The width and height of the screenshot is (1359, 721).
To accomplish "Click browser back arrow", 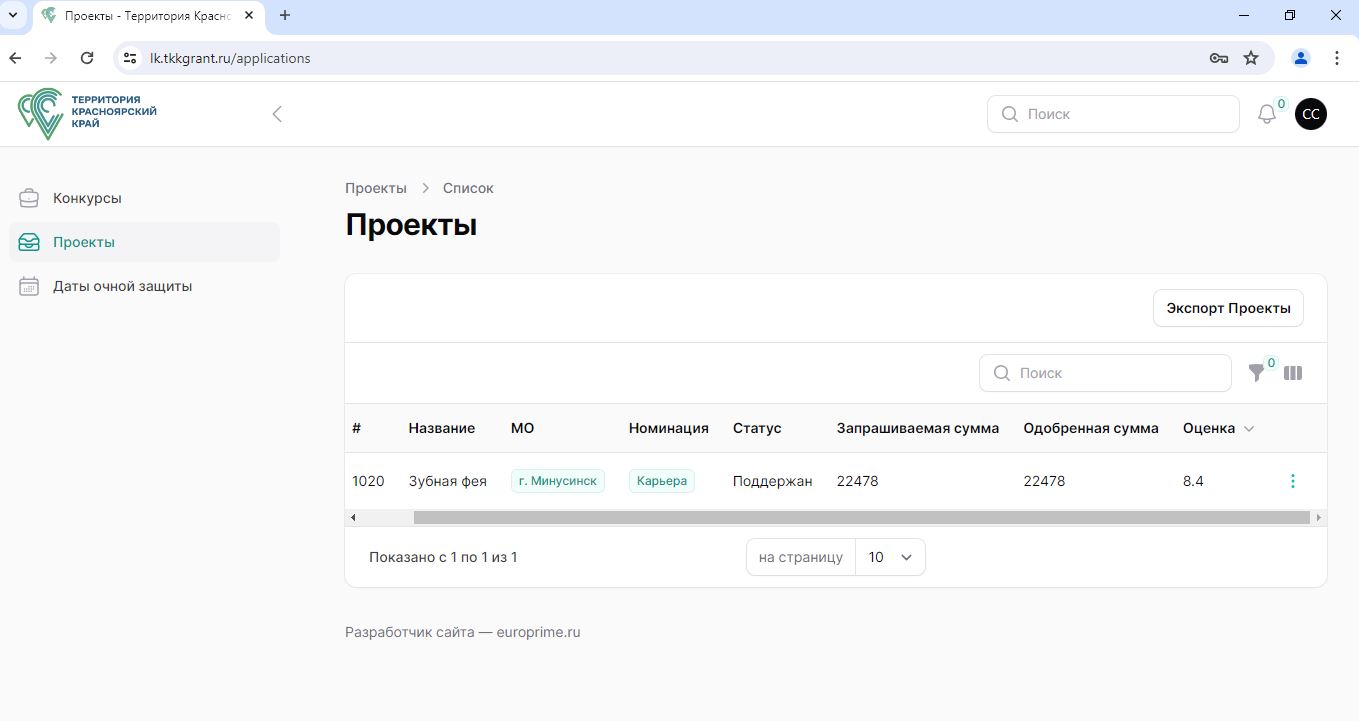I will click(x=15, y=58).
